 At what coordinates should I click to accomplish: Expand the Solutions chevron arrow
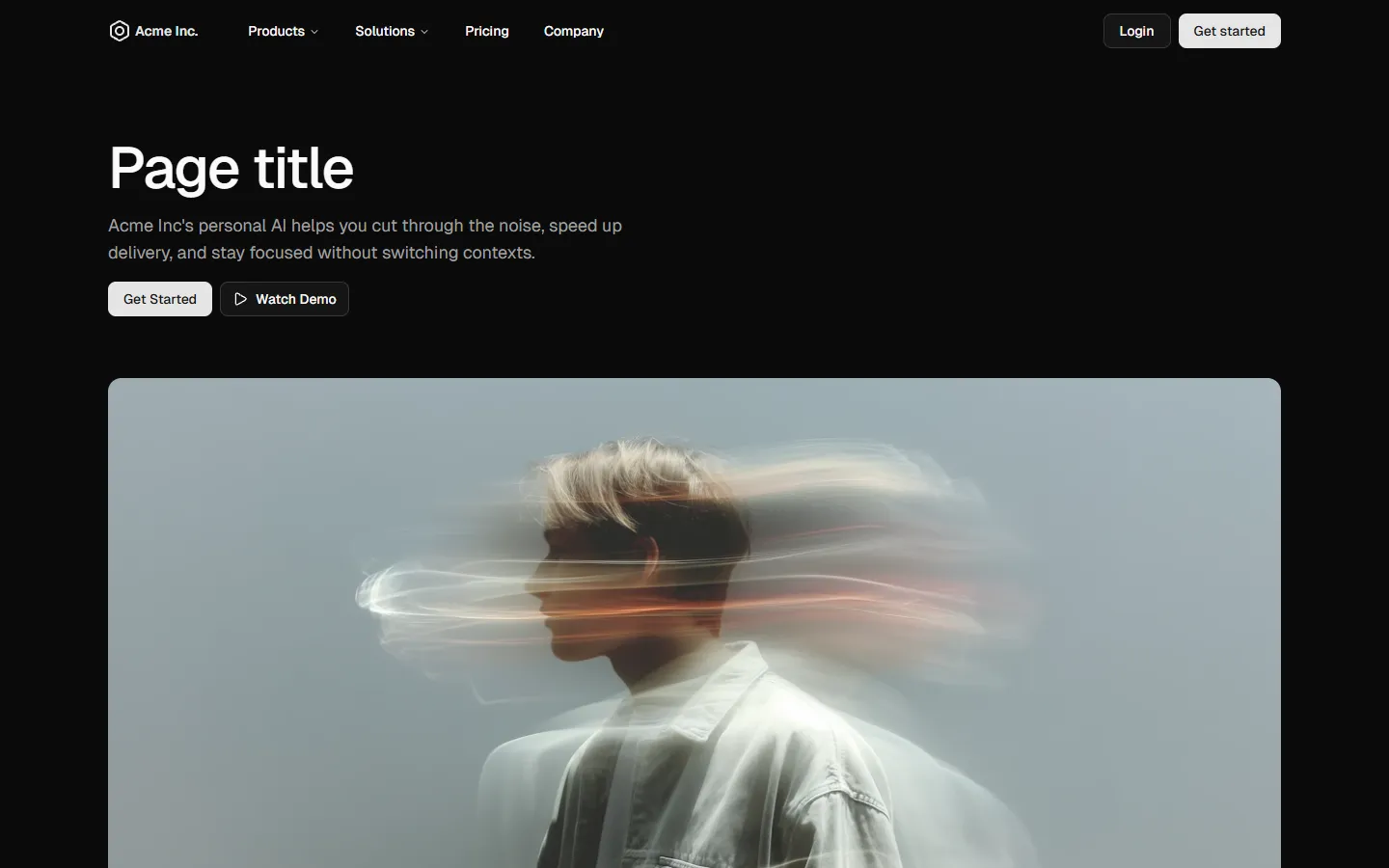pos(424,32)
